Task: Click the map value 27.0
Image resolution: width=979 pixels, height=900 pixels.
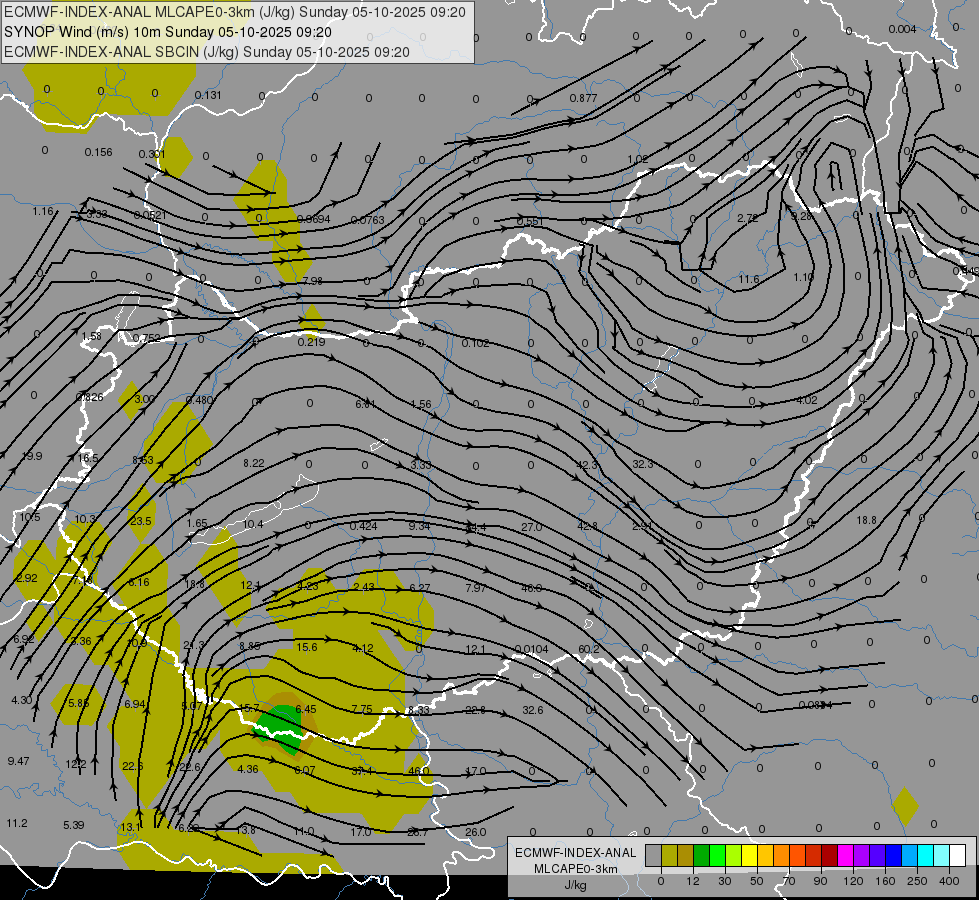Action: coord(531,527)
